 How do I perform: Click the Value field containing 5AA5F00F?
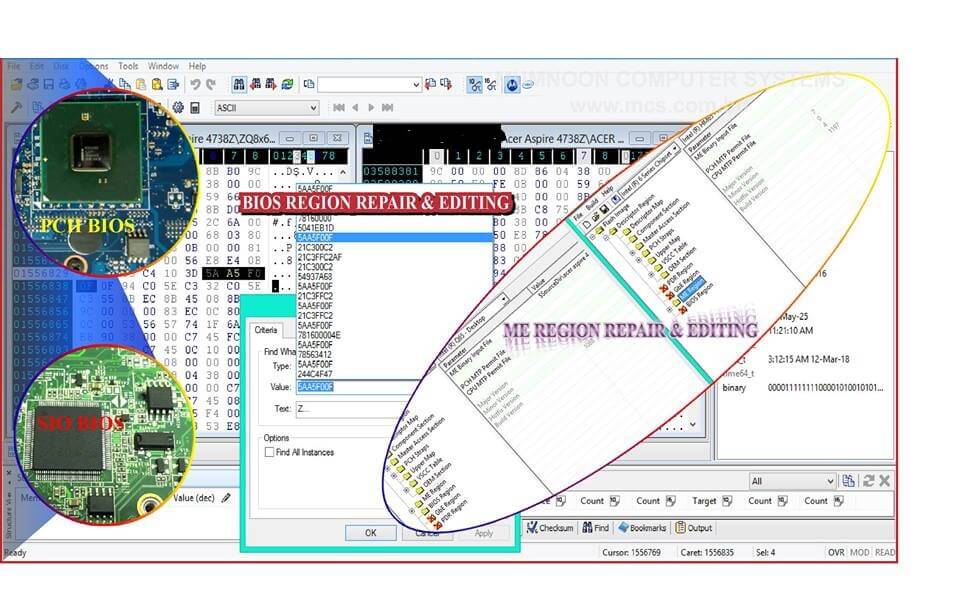tap(356, 387)
